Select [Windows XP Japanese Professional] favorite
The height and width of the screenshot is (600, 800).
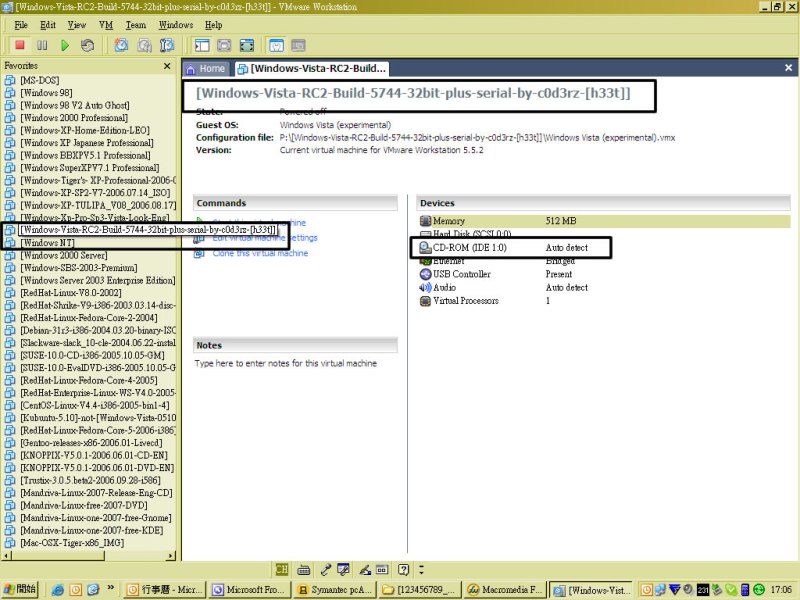pyautogui.click(x=87, y=142)
